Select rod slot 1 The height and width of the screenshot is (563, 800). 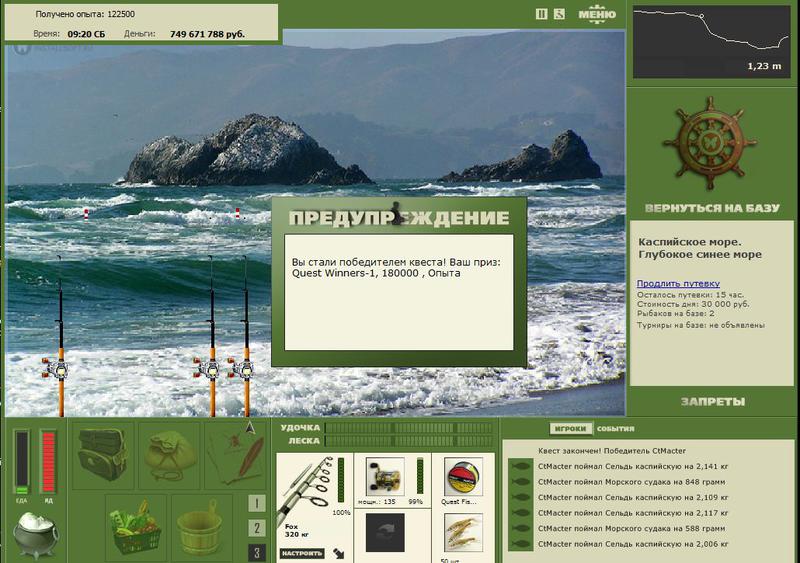257,504
